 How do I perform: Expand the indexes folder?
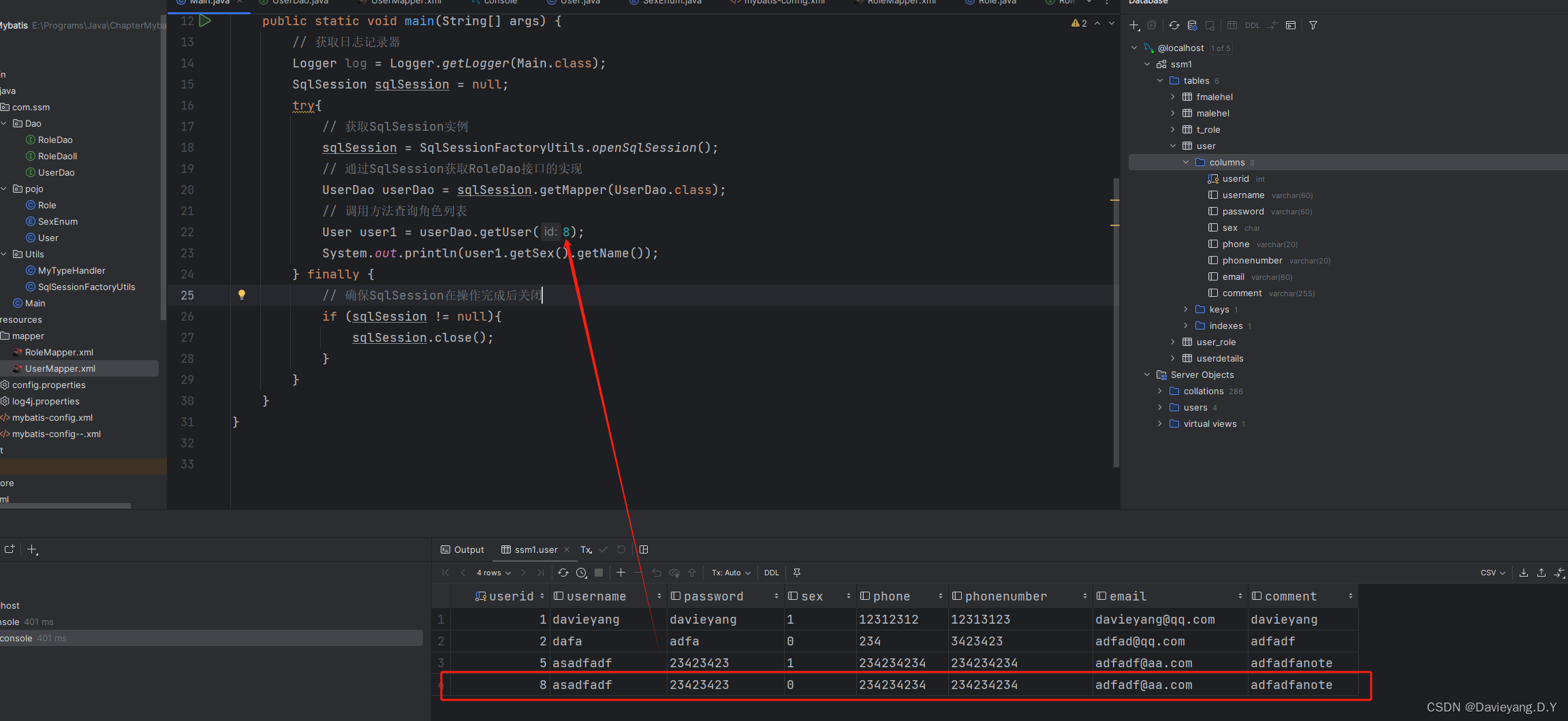pyautogui.click(x=1186, y=325)
